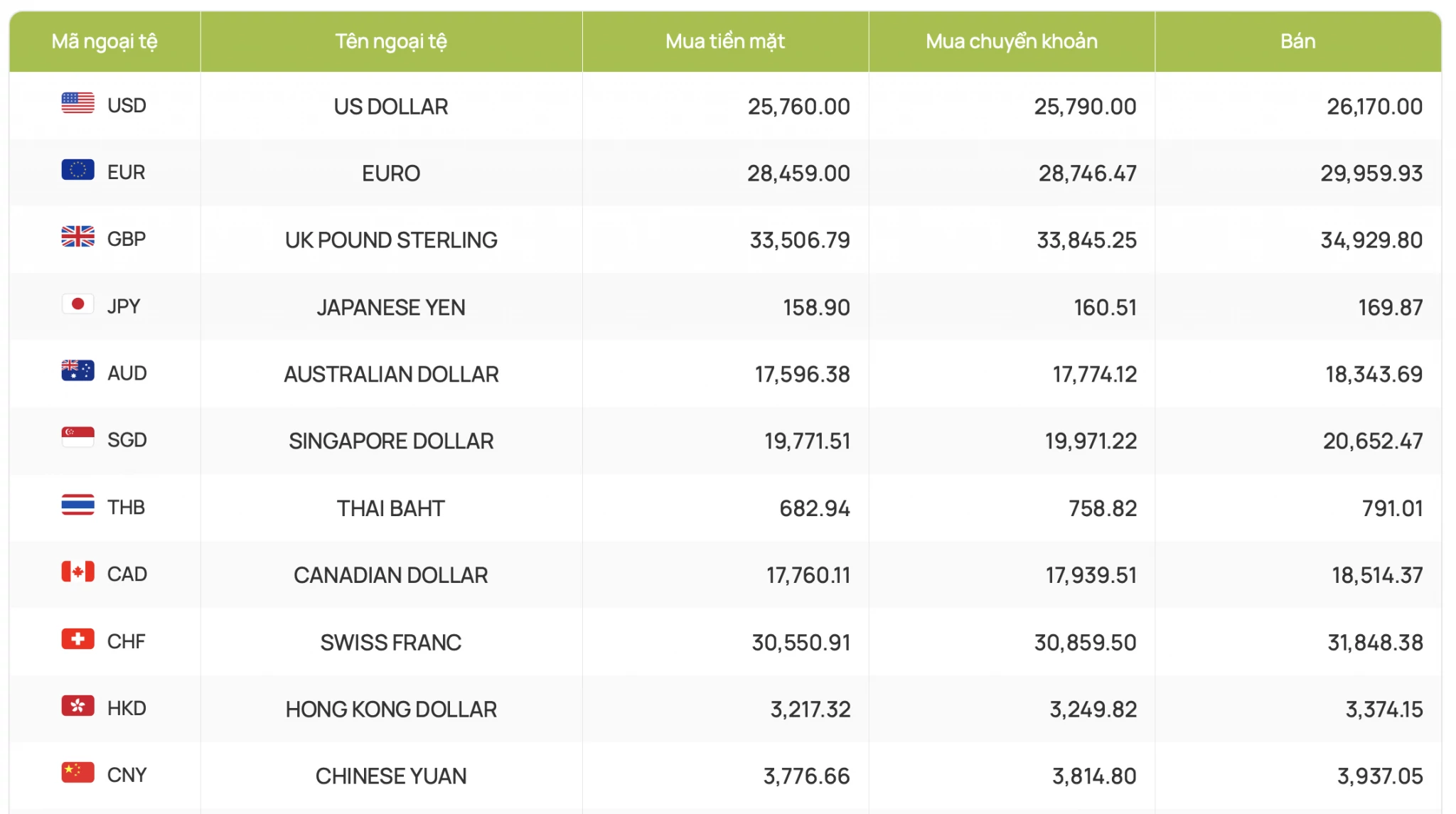Click the USD selling rate 26,170.00

(1374, 107)
